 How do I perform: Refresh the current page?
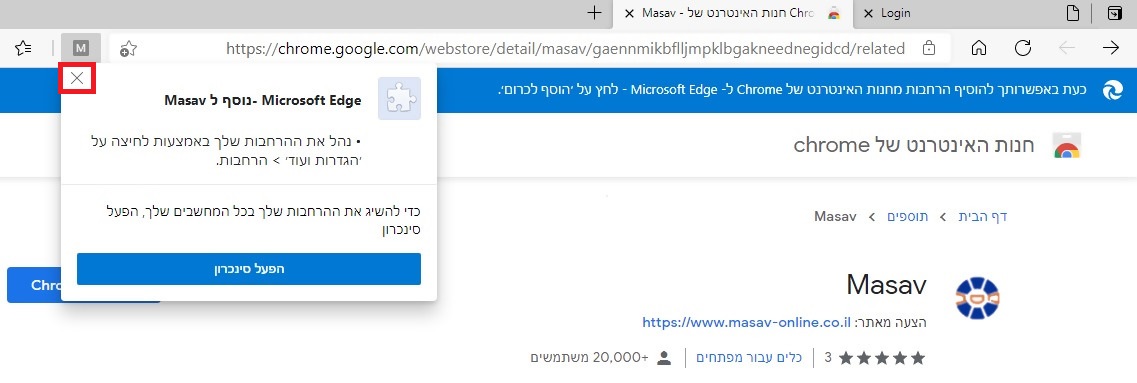click(1022, 49)
